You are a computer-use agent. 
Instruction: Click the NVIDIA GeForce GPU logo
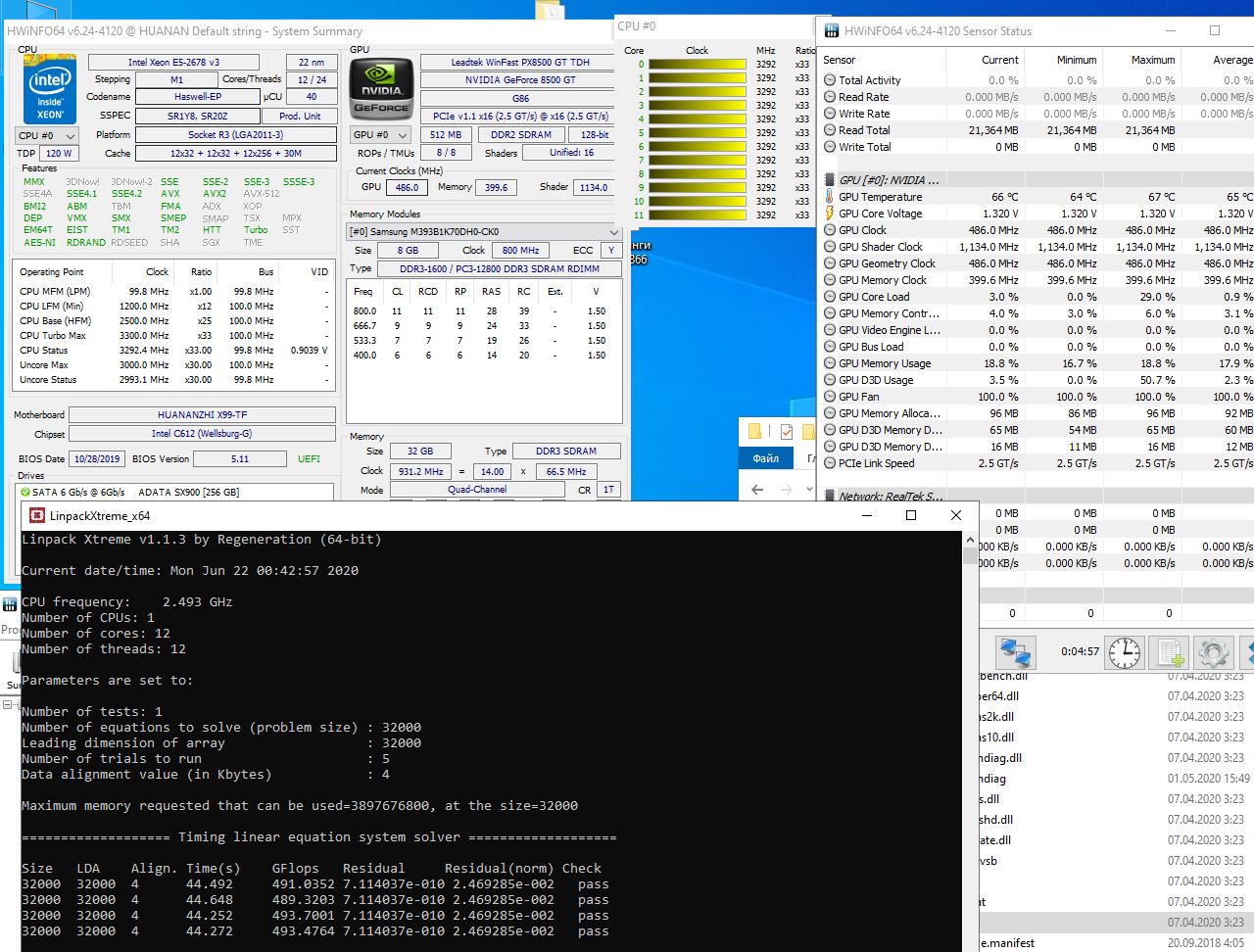(381, 89)
